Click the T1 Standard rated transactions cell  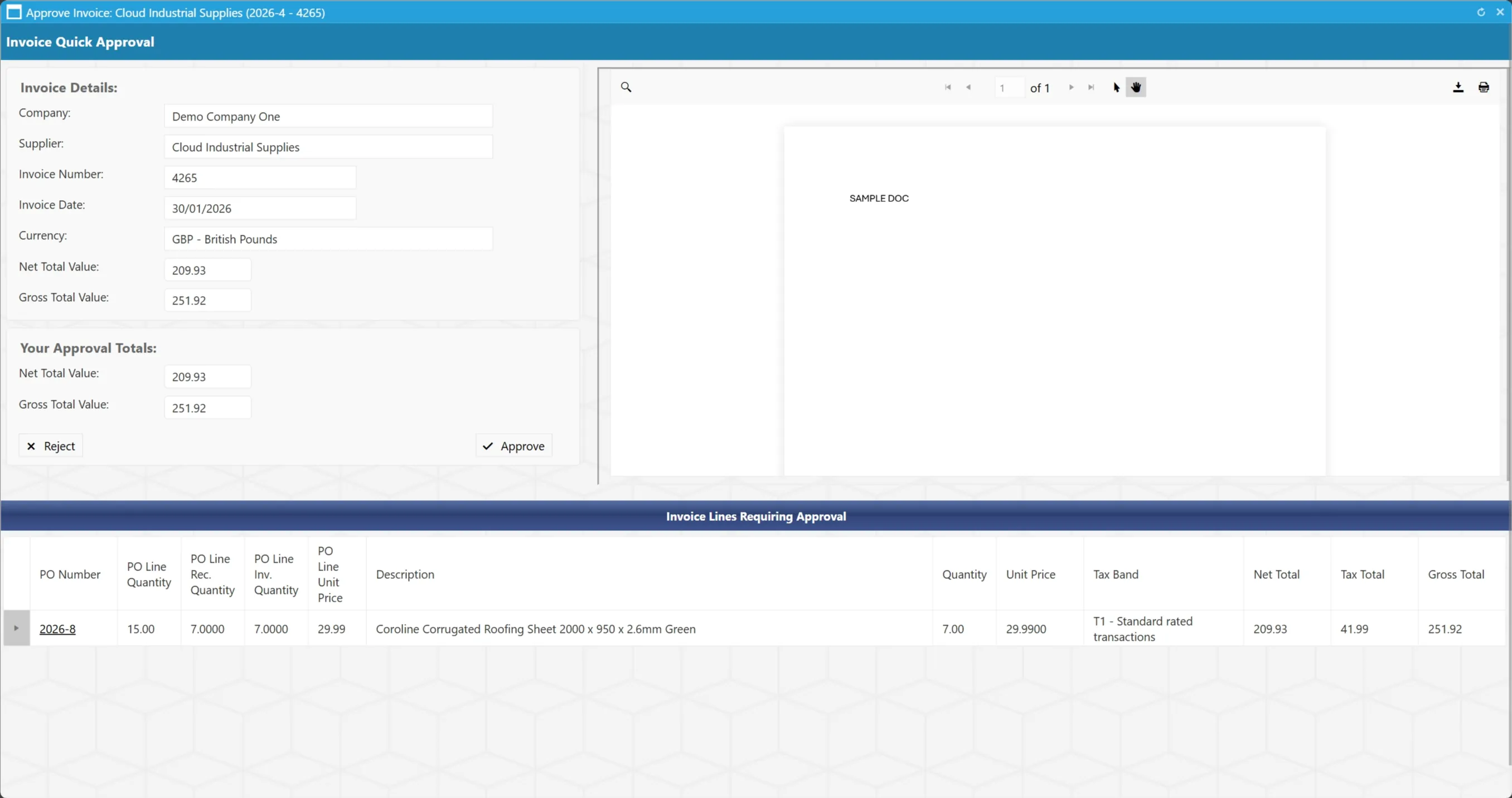[x=1164, y=628]
